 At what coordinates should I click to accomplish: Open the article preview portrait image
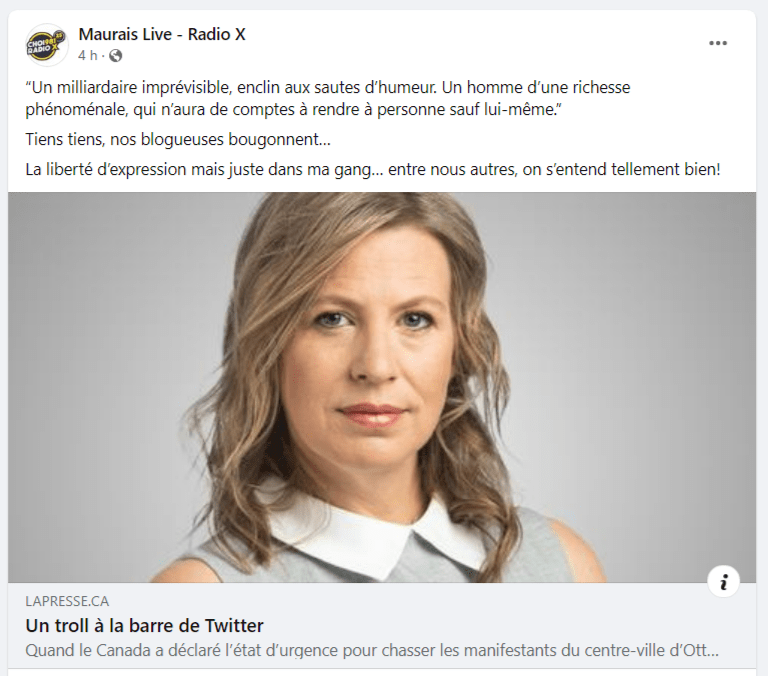tap(382, 387)
